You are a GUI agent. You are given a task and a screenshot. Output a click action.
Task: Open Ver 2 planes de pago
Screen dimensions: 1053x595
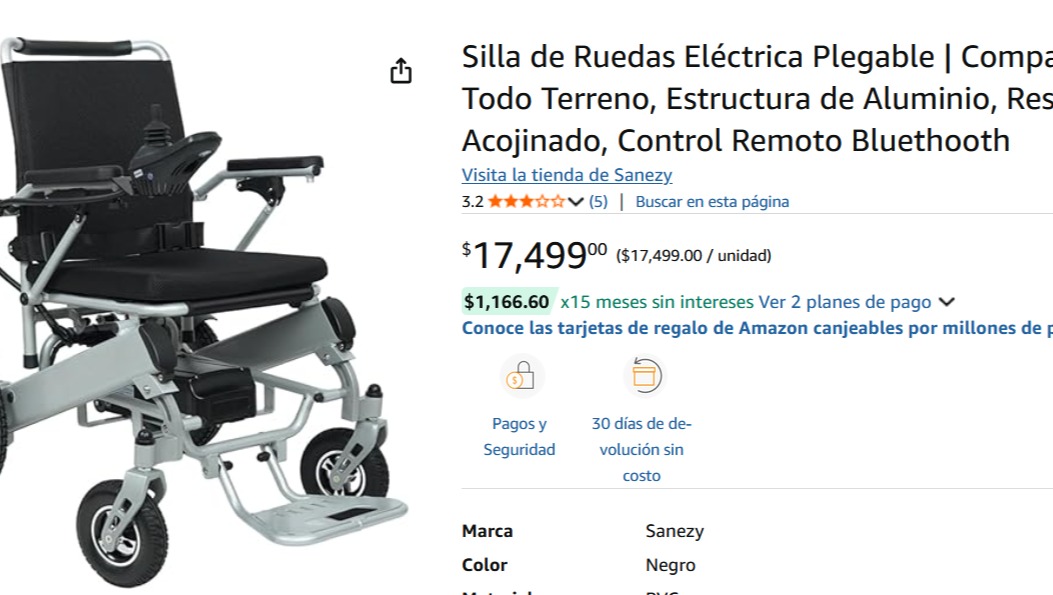pos(845,302)
